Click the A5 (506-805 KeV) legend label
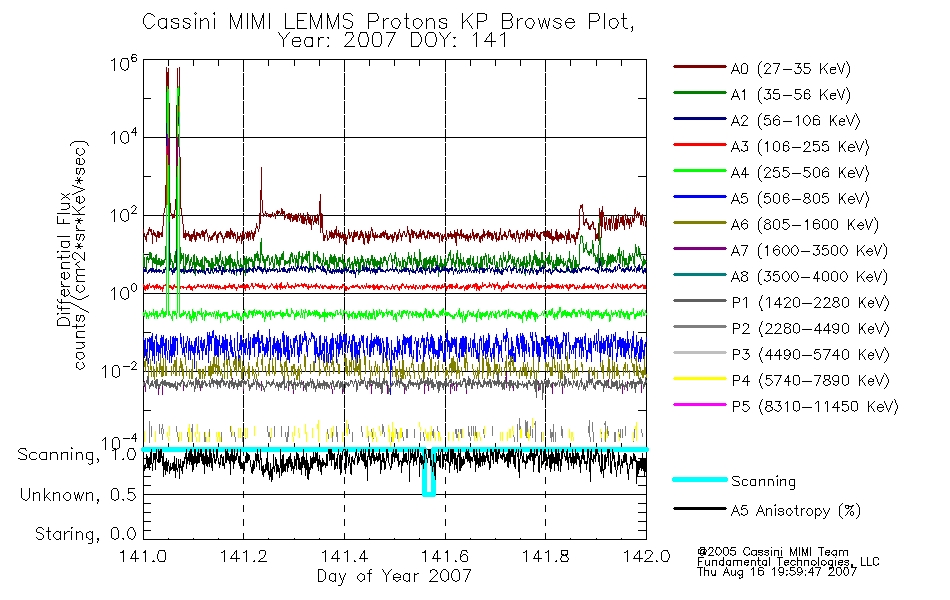 tap(800, 199)
